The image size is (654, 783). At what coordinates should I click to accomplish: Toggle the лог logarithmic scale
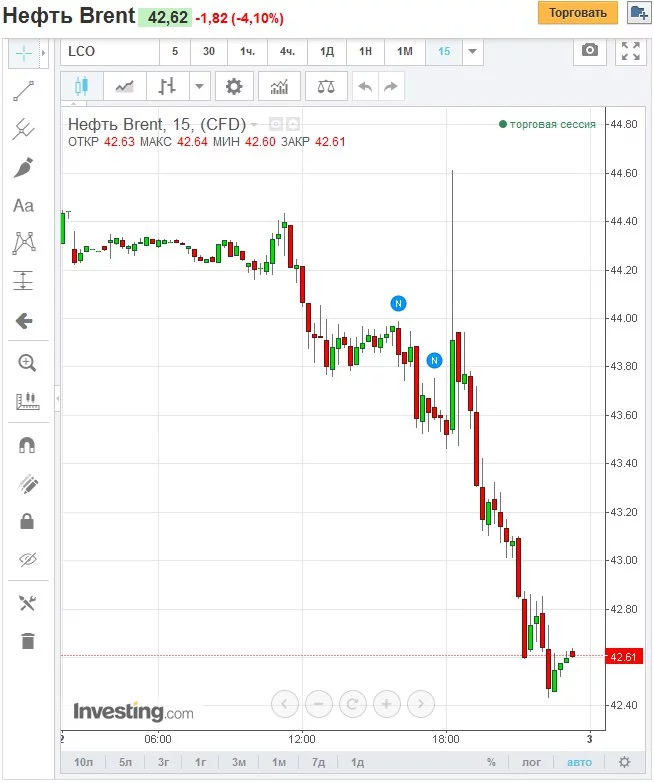pos(531,763)
